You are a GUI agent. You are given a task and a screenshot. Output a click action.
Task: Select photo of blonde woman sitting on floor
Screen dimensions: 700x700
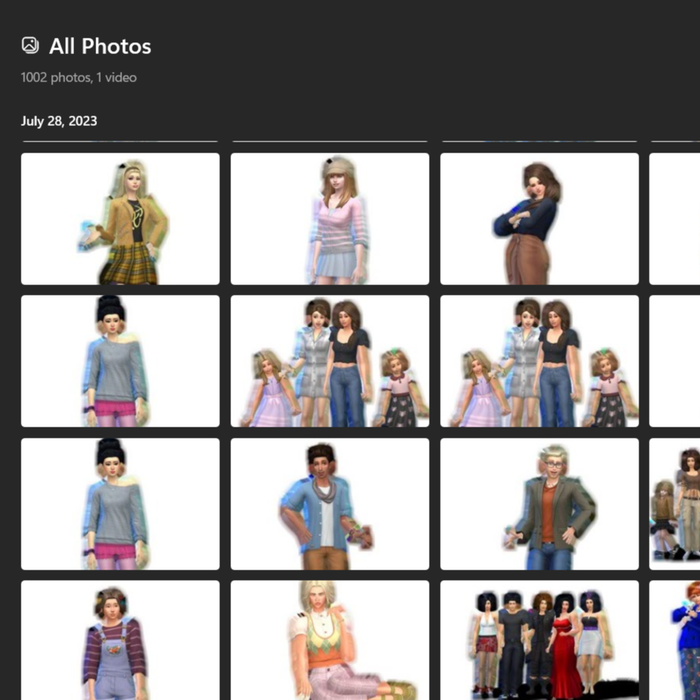[330, 640]
